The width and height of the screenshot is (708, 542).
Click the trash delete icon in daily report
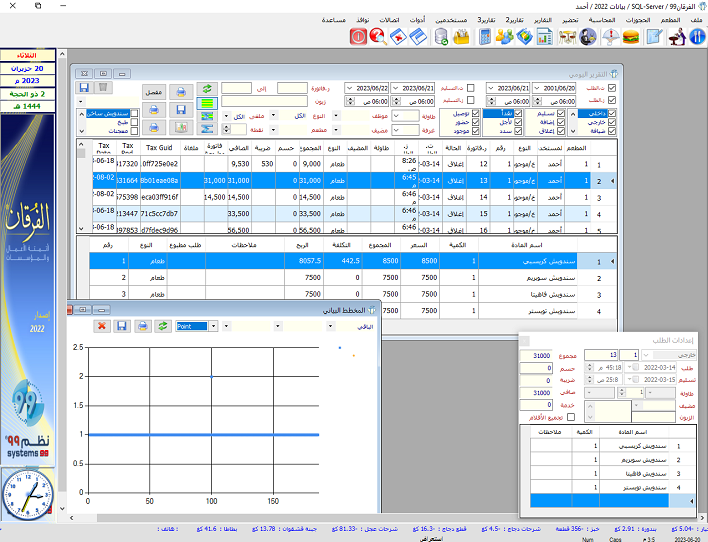pos(101,89)
